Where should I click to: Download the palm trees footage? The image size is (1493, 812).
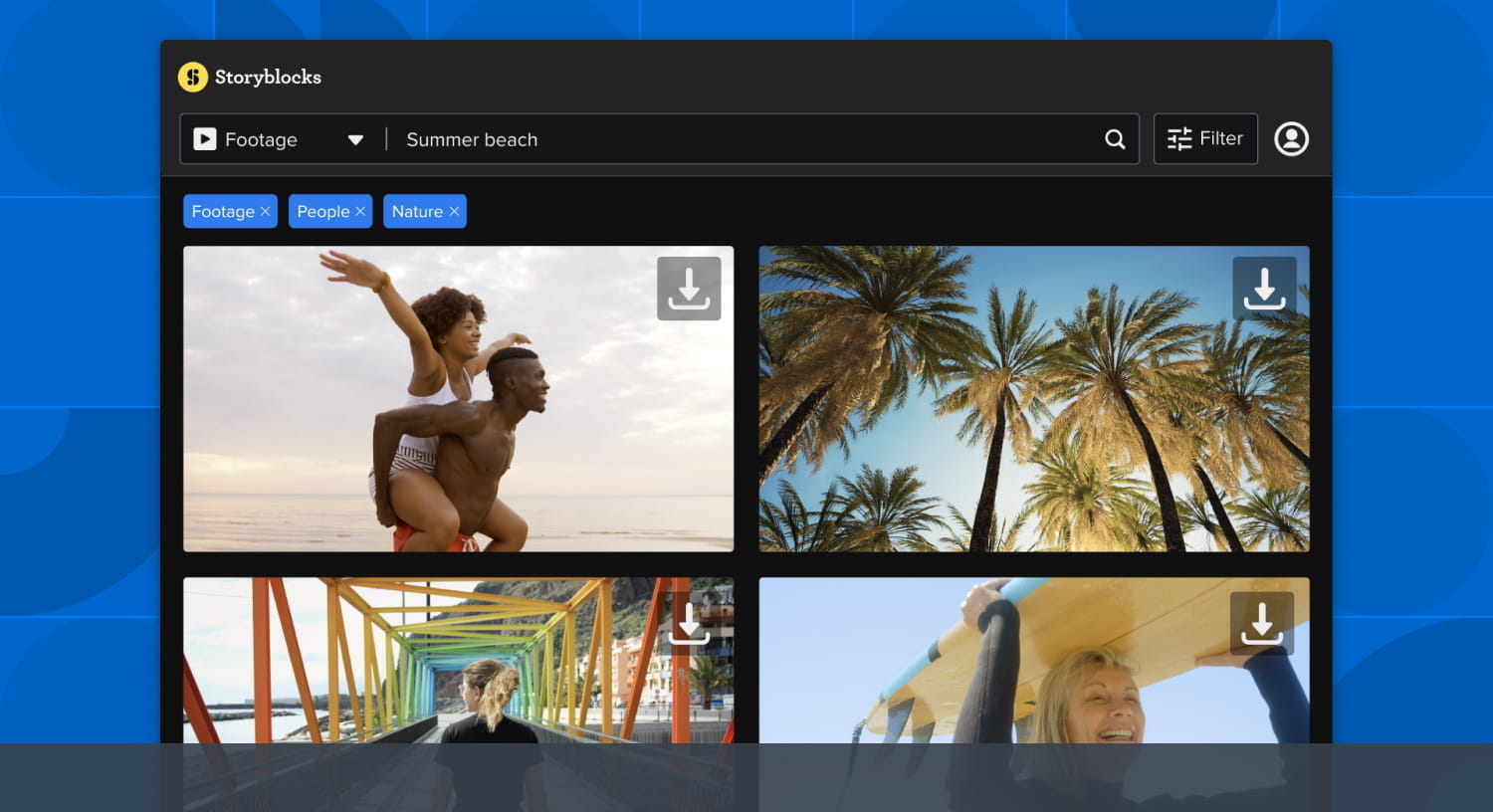[x=1264, y=289]
